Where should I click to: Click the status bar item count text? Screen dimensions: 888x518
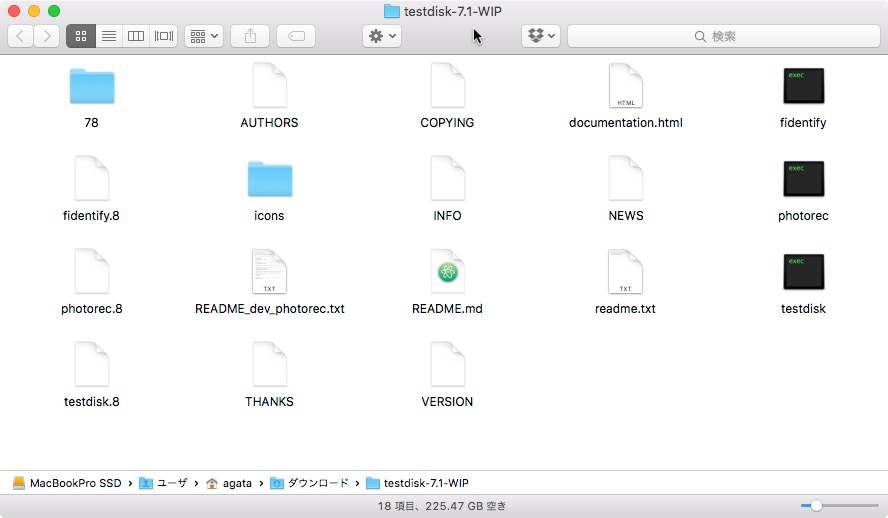tap(441, 506)
